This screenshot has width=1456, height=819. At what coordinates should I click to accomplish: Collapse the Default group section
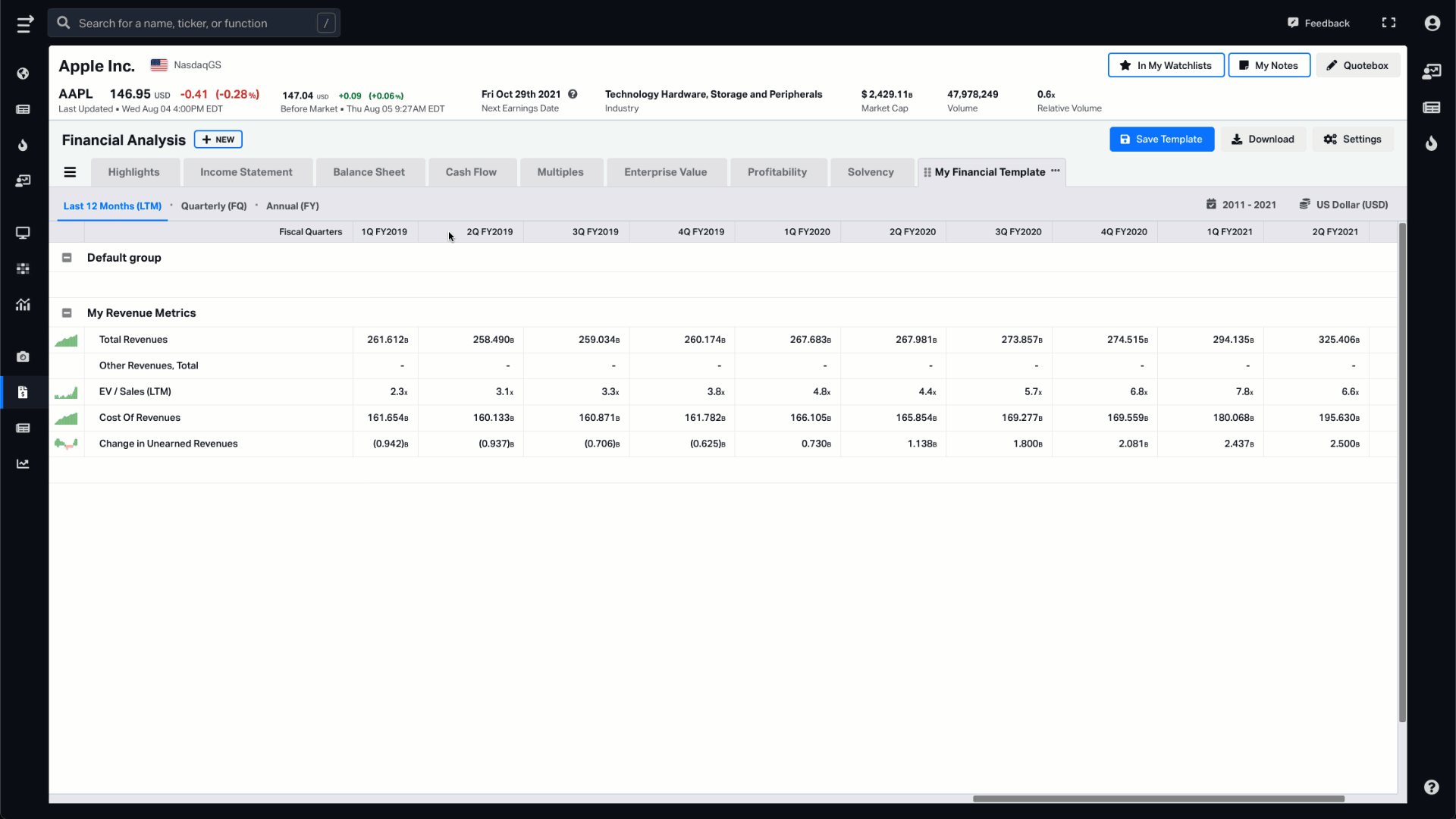tap(67, 258)
